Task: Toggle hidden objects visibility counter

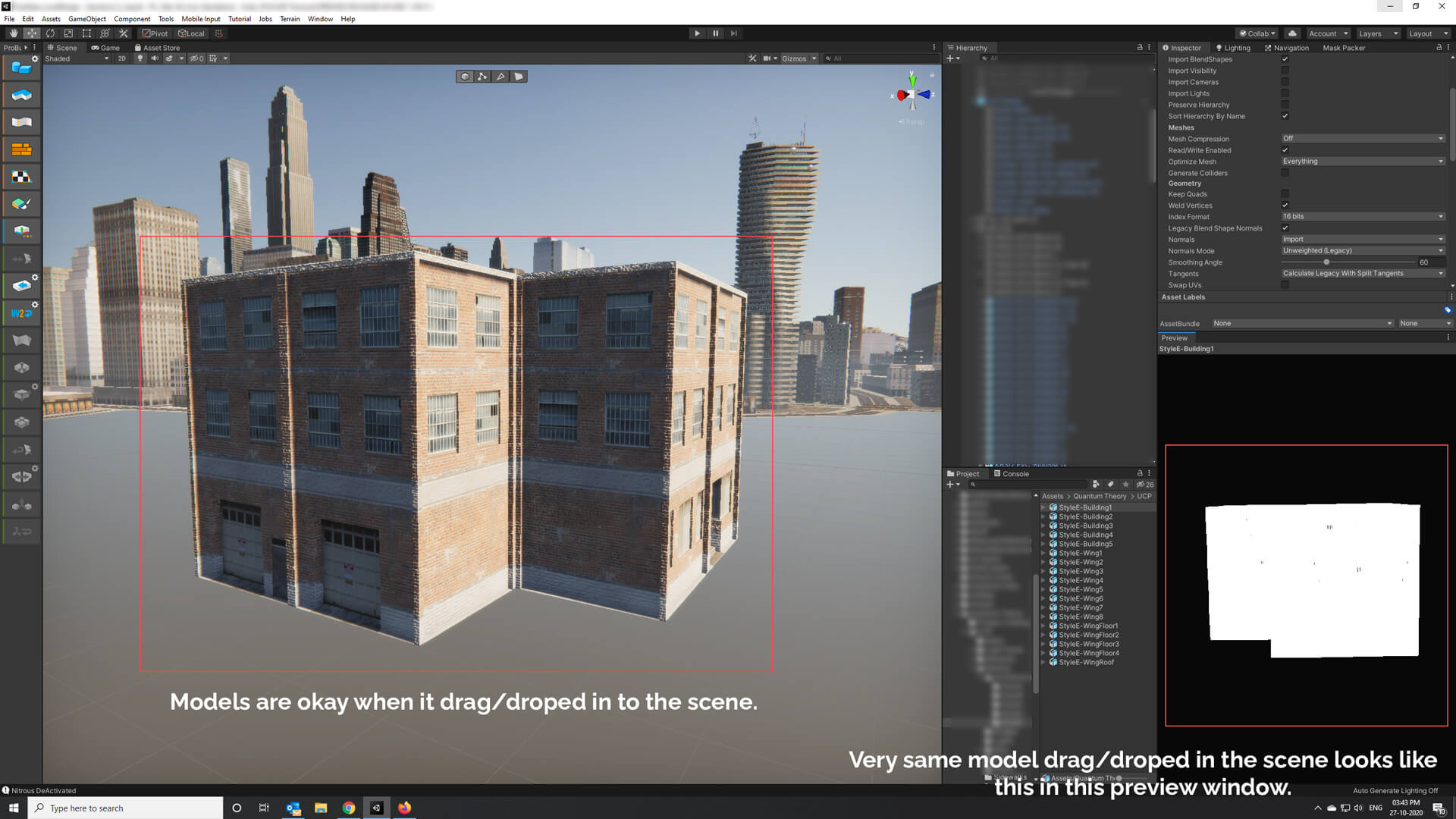Action: pos(197,58)
